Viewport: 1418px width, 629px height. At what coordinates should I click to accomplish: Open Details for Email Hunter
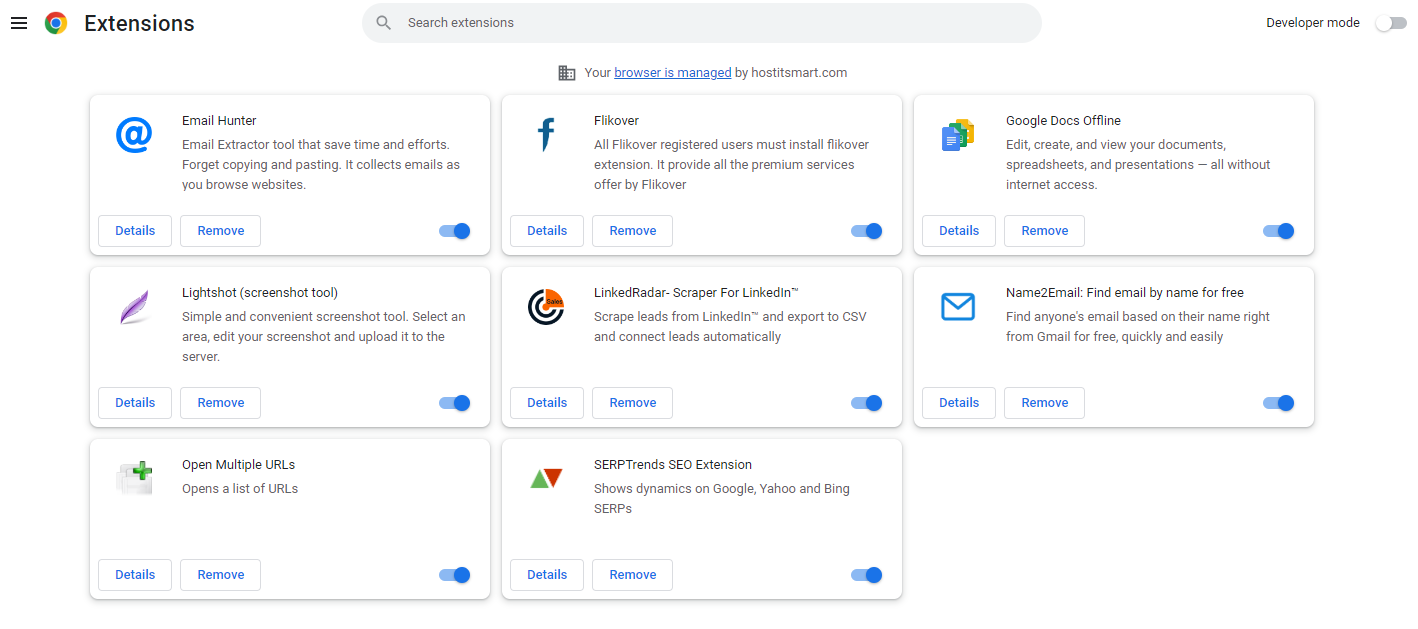pyautogui.click(x=135, y=231)
